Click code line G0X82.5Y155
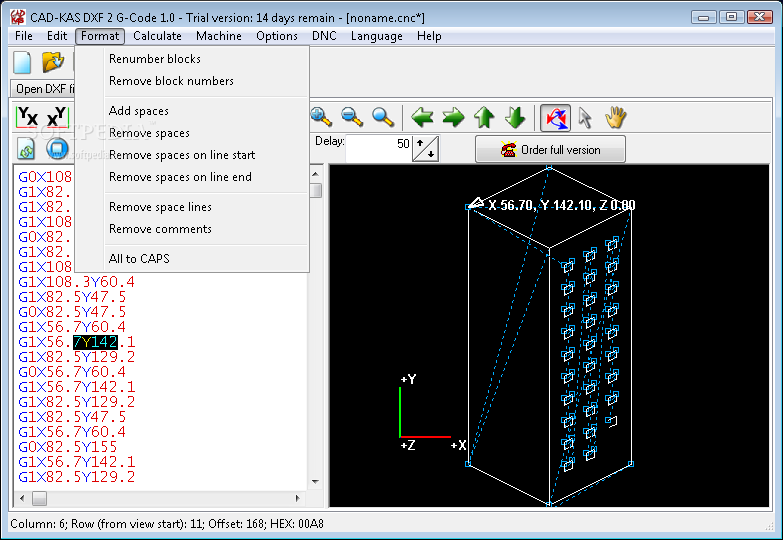The image size is (783, 540). 67,447
